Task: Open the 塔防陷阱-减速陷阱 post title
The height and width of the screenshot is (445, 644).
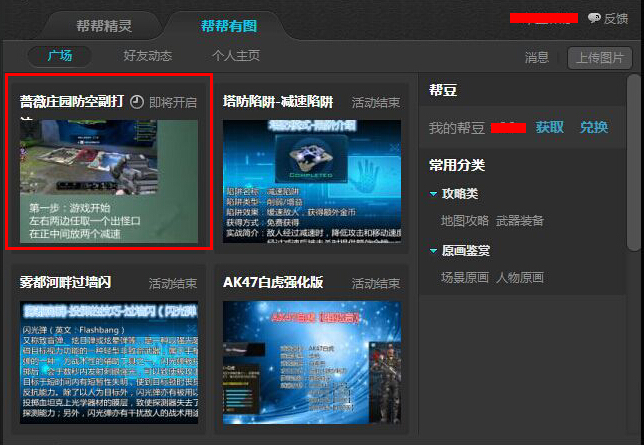Action: tap(278, 101)
